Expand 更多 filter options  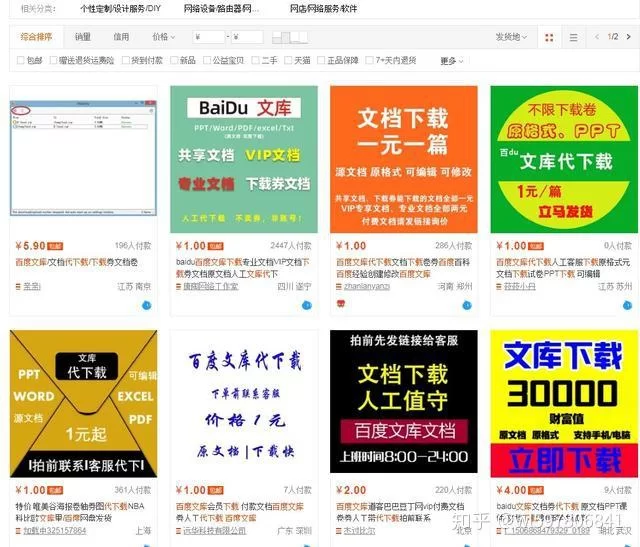452,60
